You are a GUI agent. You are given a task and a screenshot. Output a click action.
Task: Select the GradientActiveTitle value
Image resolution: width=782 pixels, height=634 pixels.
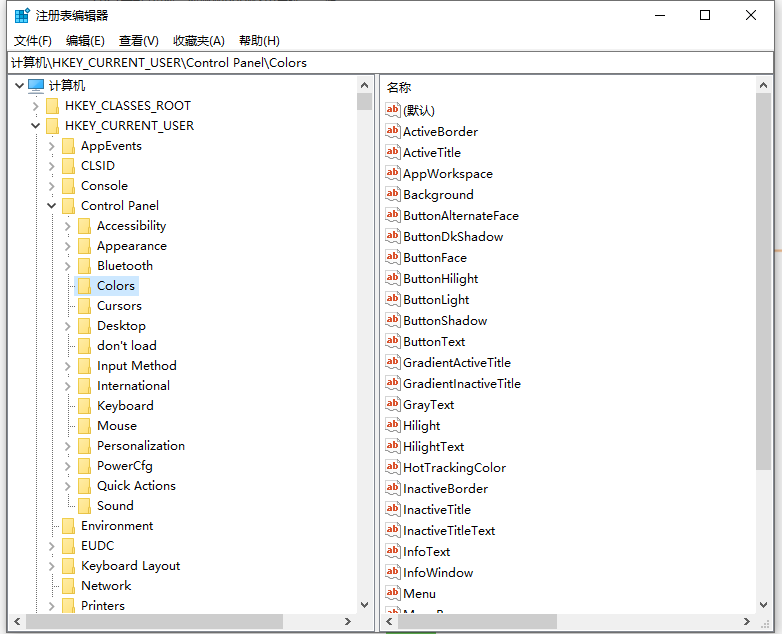tap(456, 362)
